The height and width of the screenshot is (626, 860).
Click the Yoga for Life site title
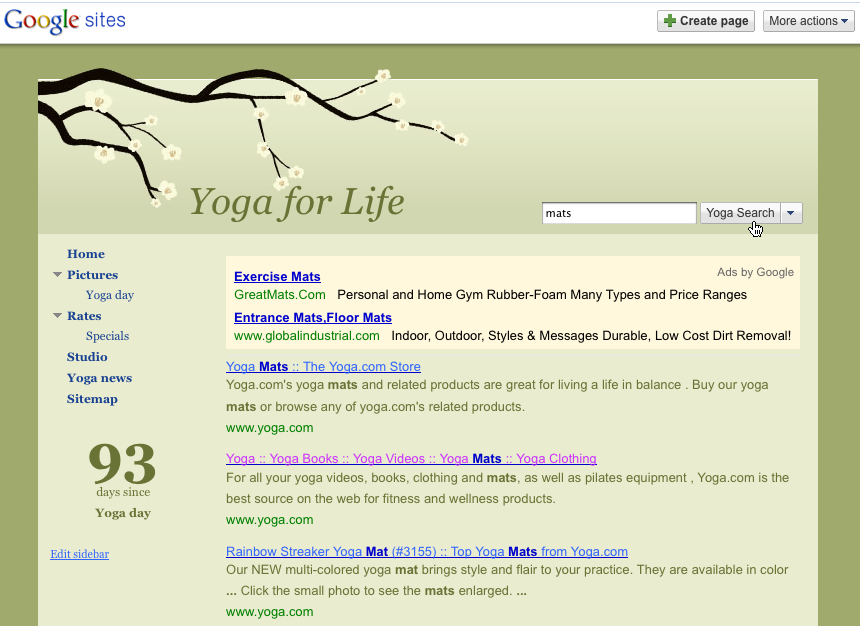(x=297, y=202)
